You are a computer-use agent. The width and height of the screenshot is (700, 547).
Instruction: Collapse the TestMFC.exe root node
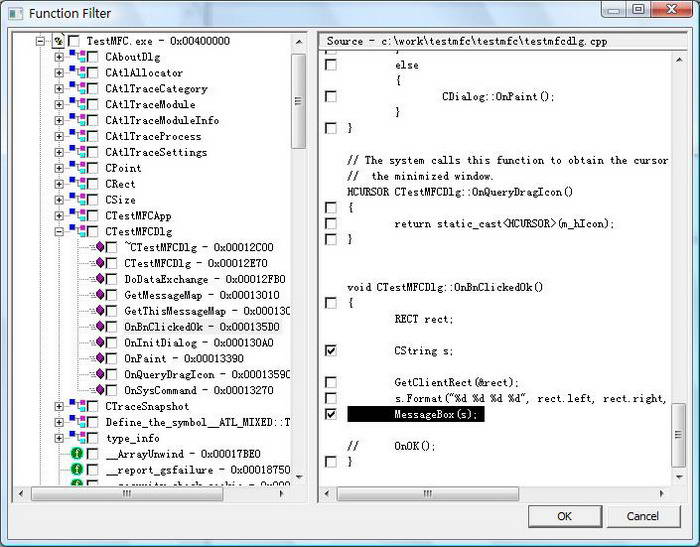click(x=40, y=41)
